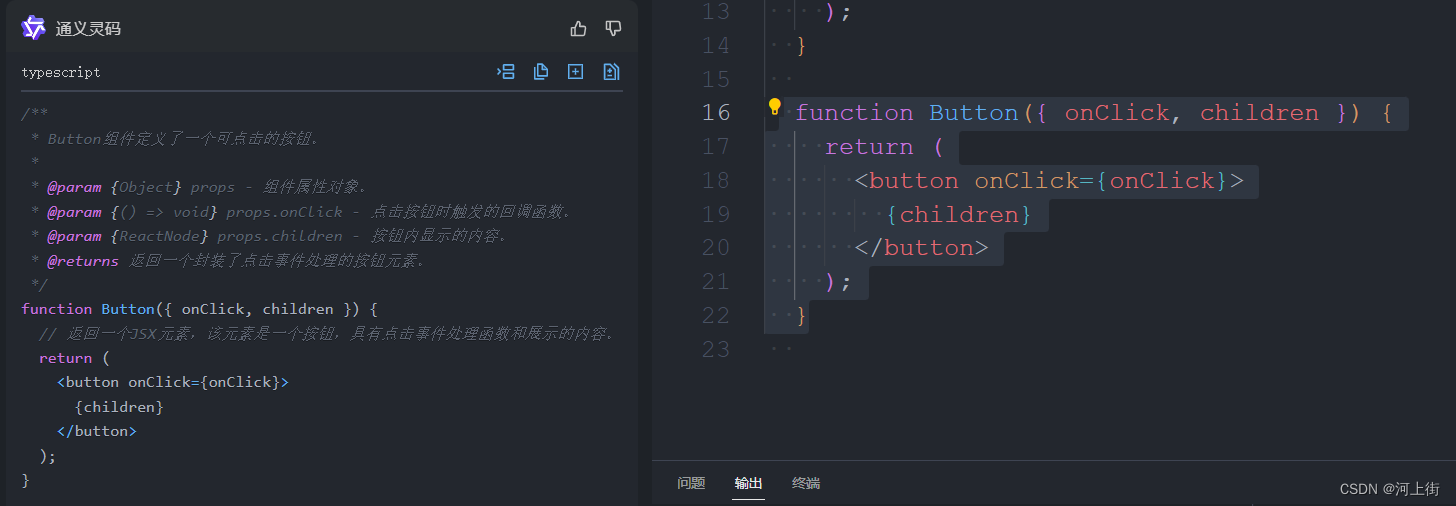
Task: Click the typescript language label
Action: click(x=61, y=72)
